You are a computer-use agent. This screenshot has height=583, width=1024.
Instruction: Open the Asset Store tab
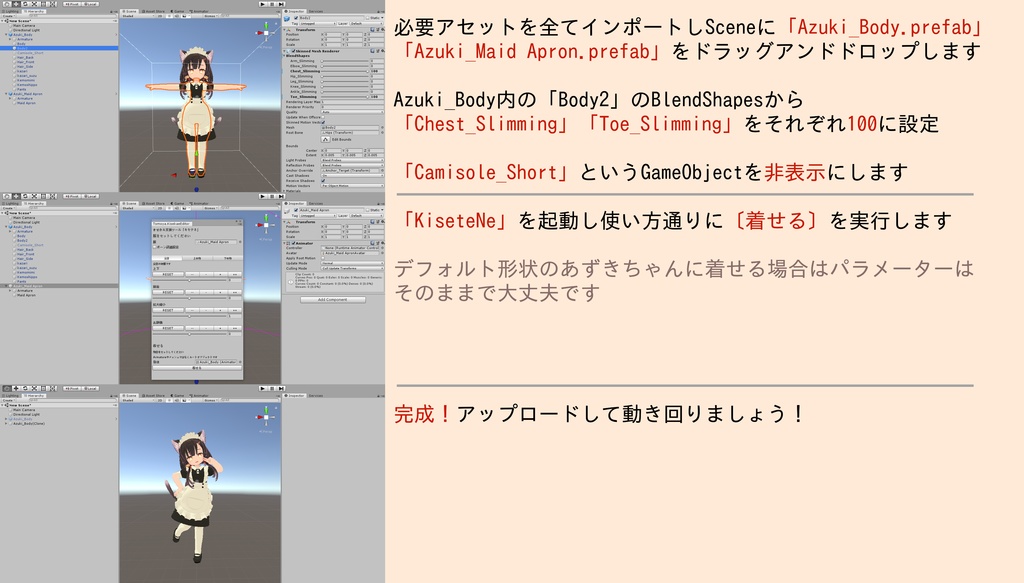point(154,11)
